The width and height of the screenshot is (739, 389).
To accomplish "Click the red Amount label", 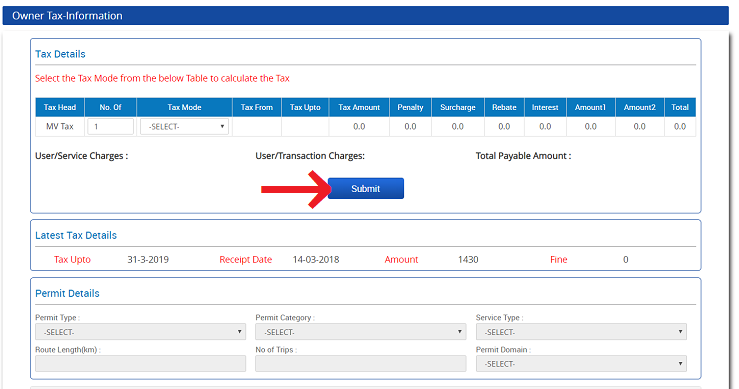I will 401,259.
